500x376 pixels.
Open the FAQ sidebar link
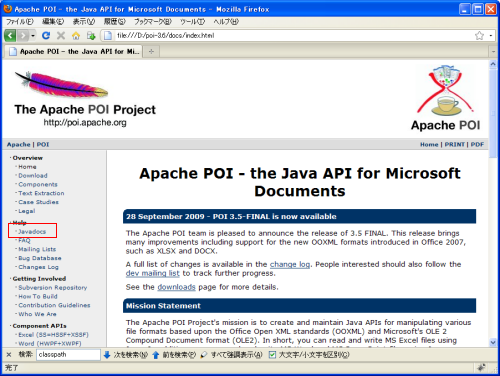24,240
